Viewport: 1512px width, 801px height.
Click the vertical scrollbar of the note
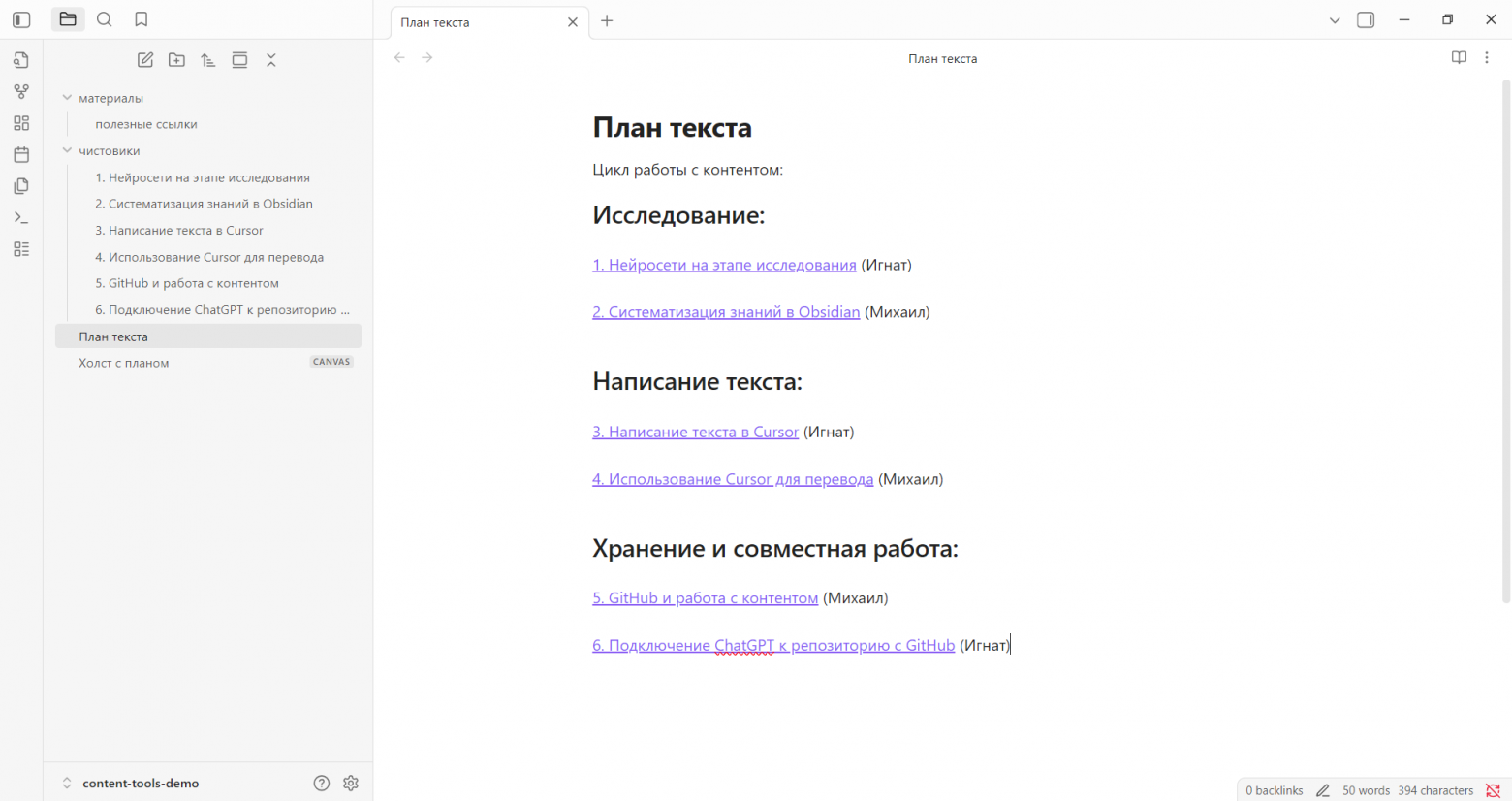pyautogui.click(x=1506, y=339)
